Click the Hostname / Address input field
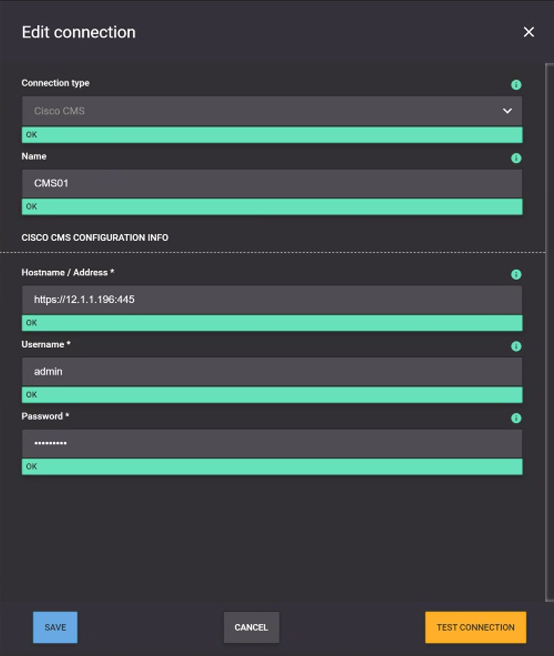 pos(272,300)
